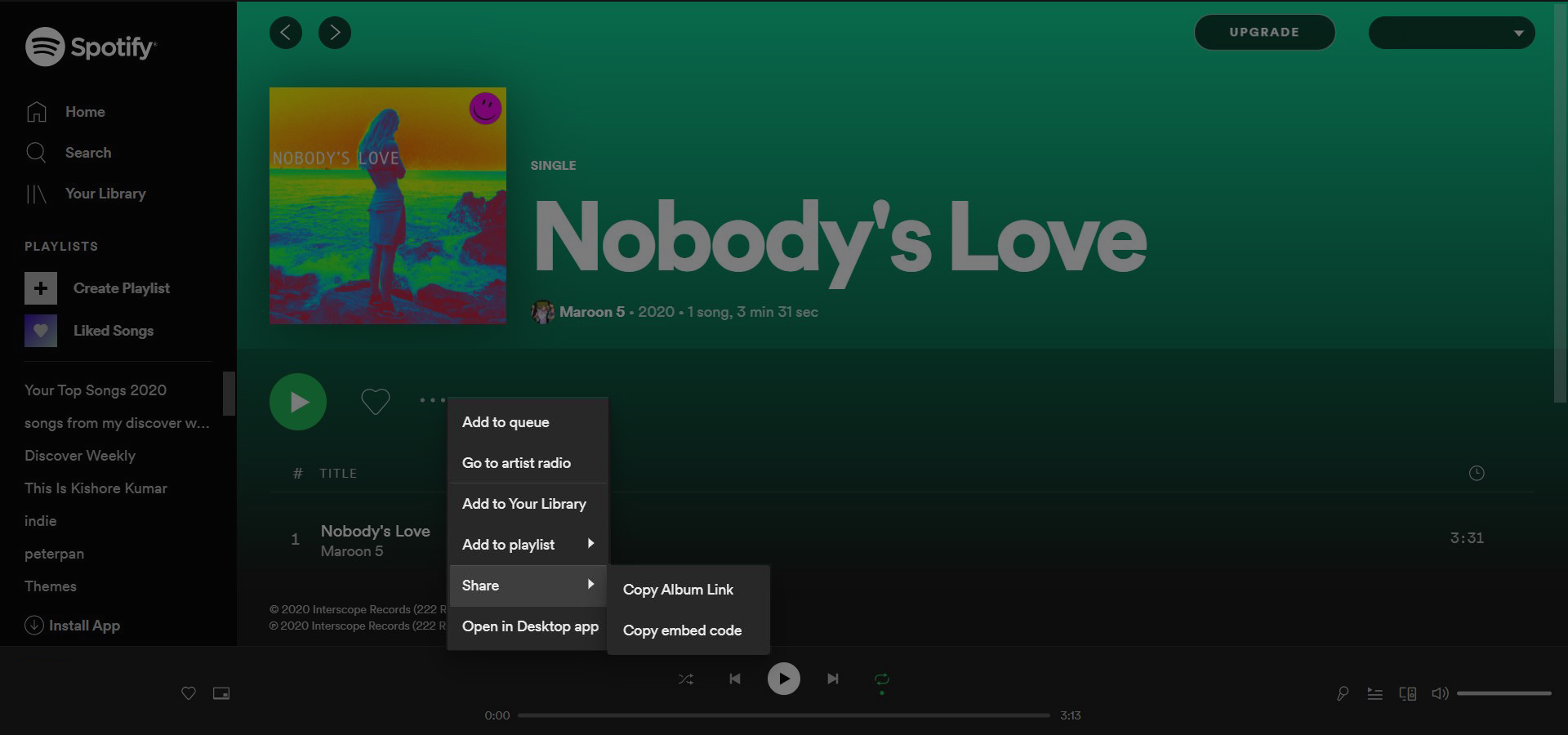Expand the Share submenu arrow
Image resolution: width=1568 pixels, height=735 pixels.
(590, 585)
